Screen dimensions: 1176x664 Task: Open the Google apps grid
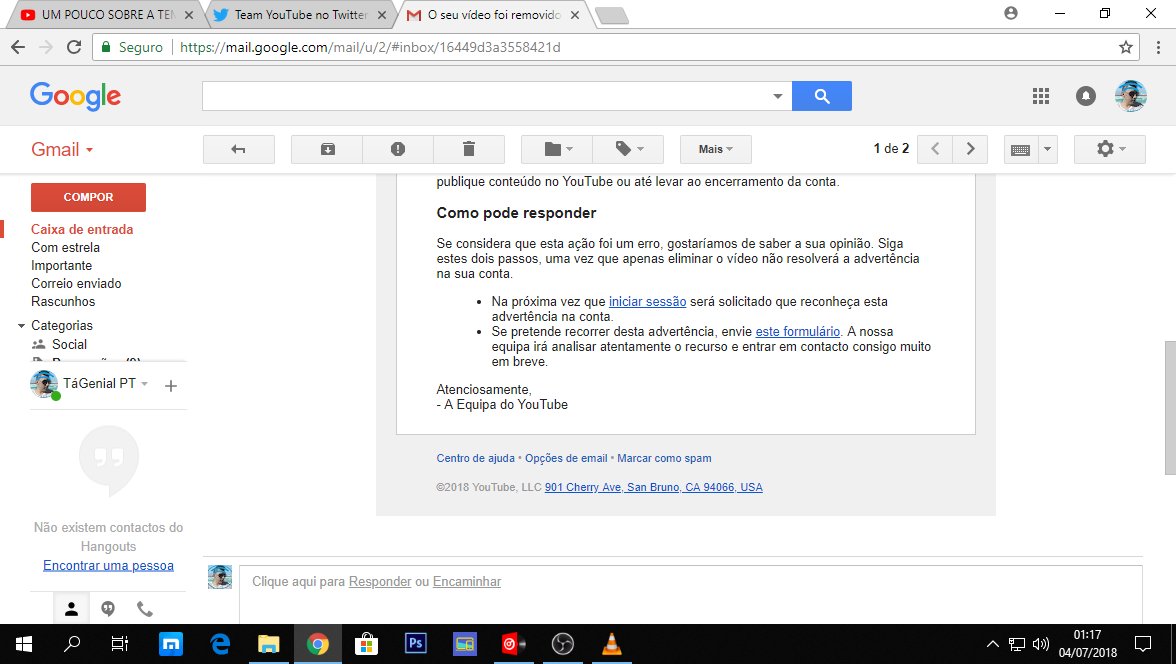(1041, 96)
